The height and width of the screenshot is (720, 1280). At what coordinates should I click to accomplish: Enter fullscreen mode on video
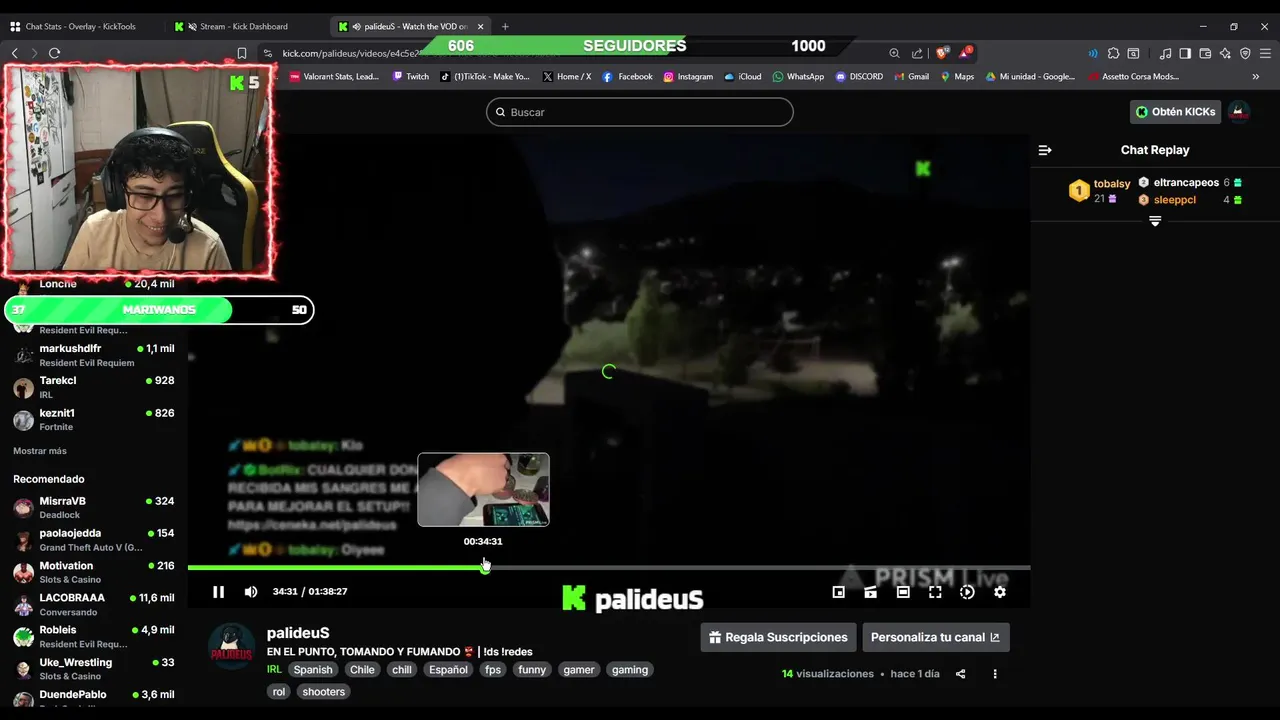pyautogui.click(x=935, y=592)
